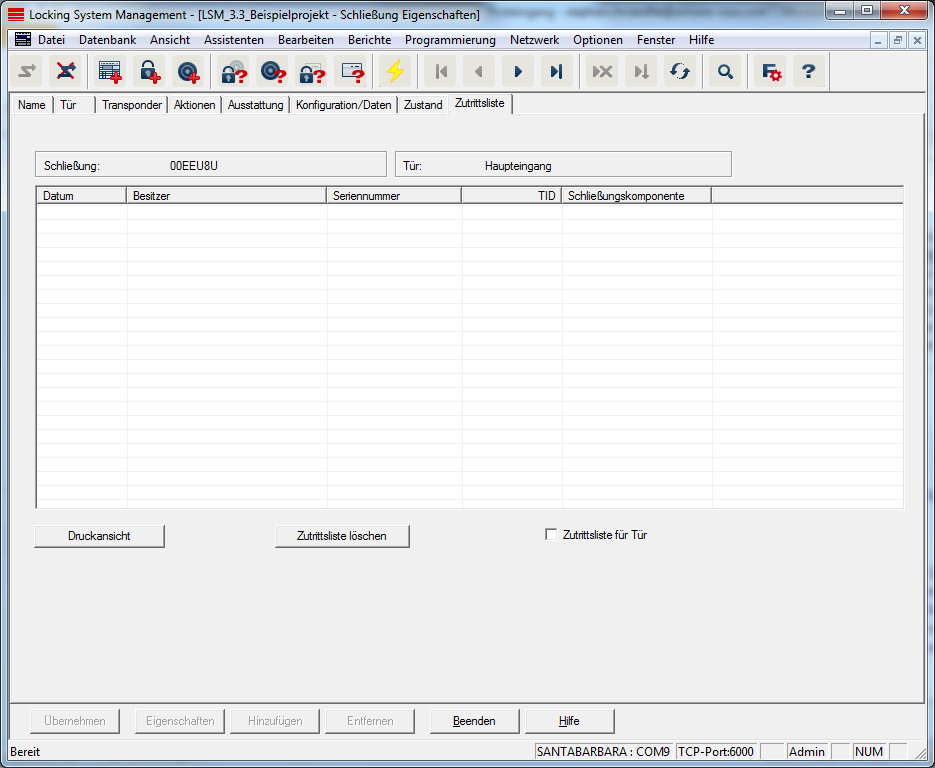The image size is (935, 768).
Task: Click the magnifying glass search icon
Action: tap(725, 72)
